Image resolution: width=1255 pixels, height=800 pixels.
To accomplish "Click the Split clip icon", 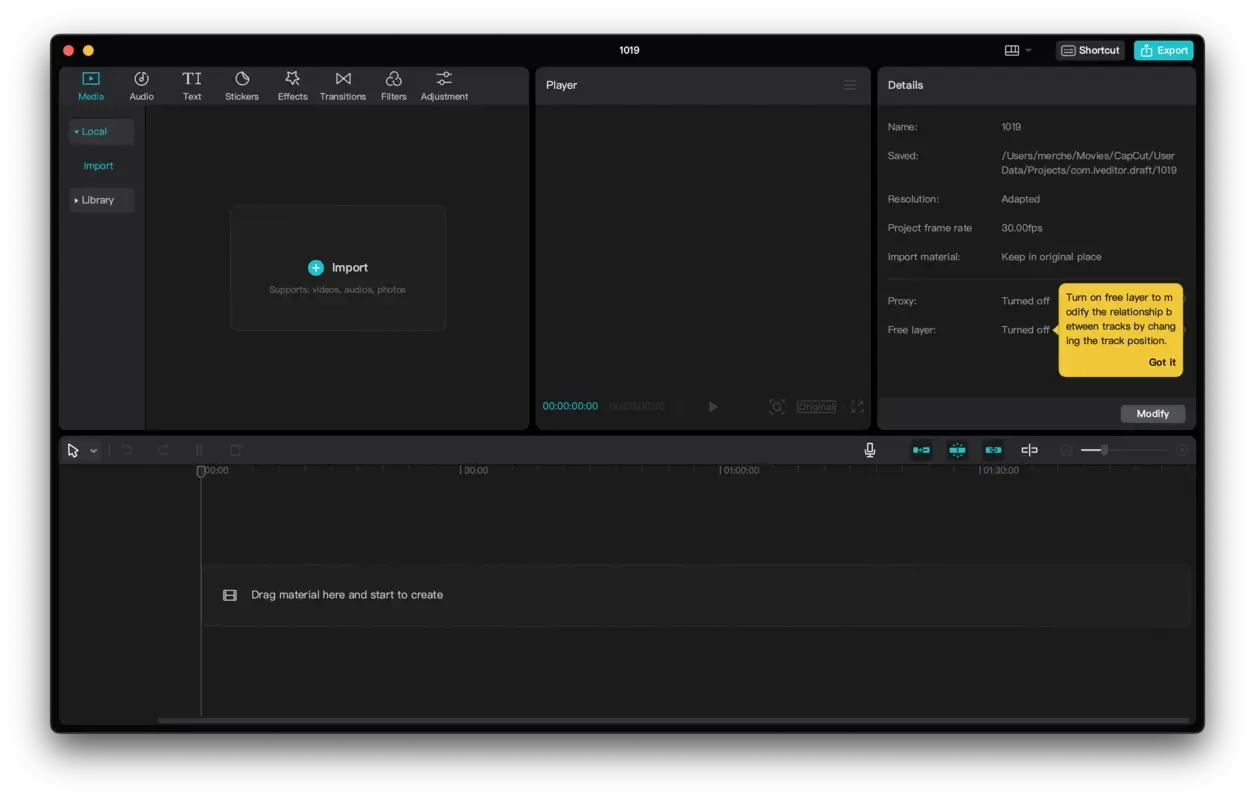I will pyautogui.click(x=199, y=451).
